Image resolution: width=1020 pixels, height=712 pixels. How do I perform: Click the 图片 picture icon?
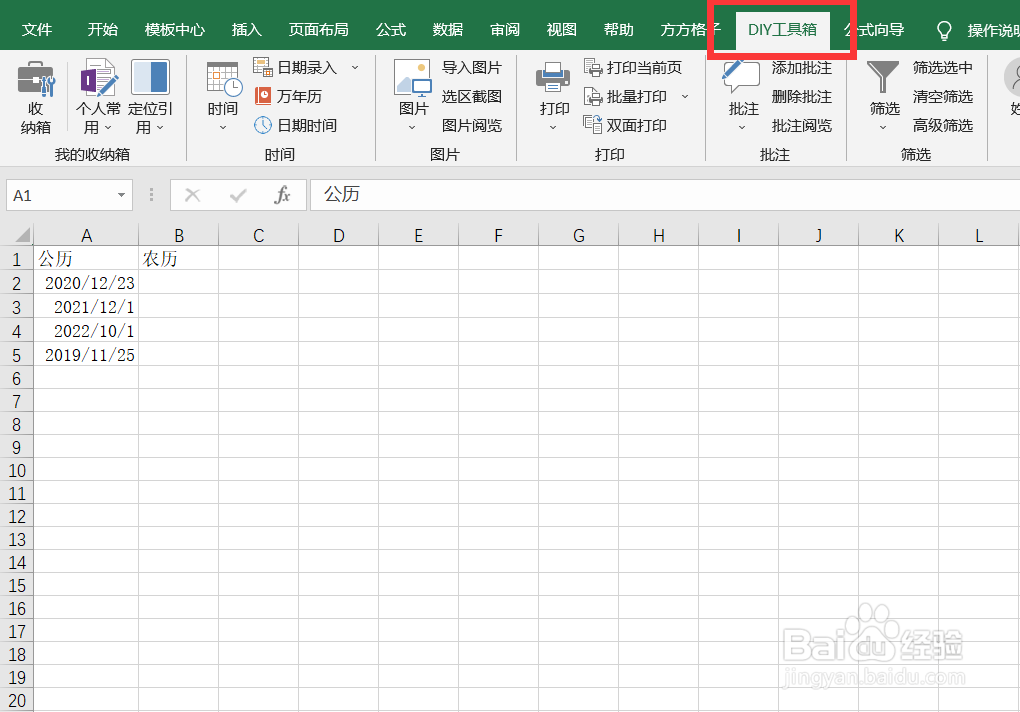coord(412,78)
